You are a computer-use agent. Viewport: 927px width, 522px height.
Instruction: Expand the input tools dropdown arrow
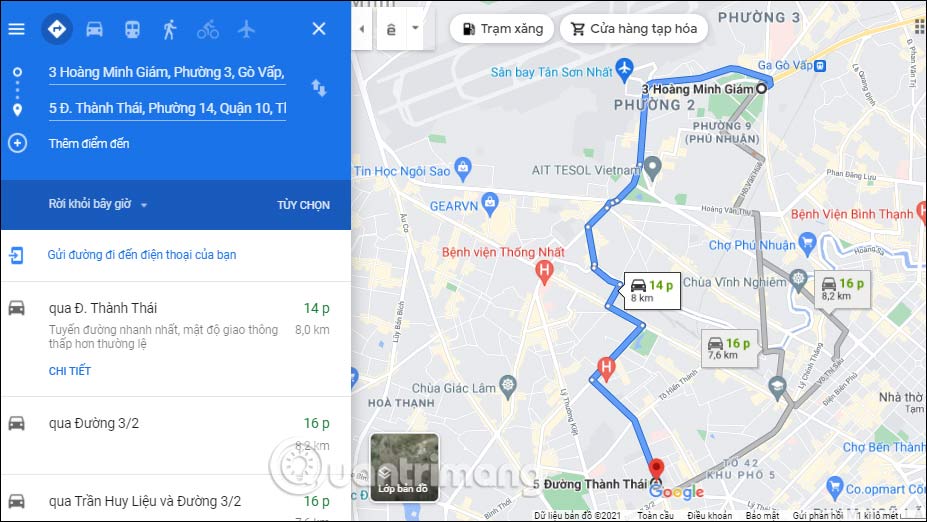(416, 28)
